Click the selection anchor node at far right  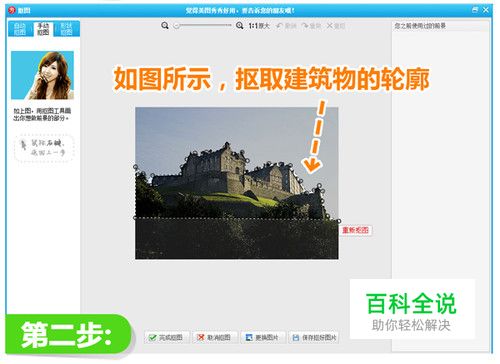[339, 221]
